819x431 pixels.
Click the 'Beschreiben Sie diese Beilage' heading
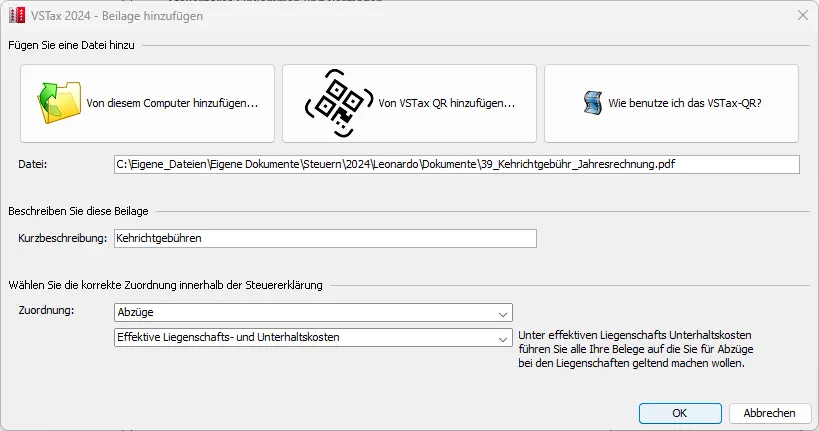(78, 212)
